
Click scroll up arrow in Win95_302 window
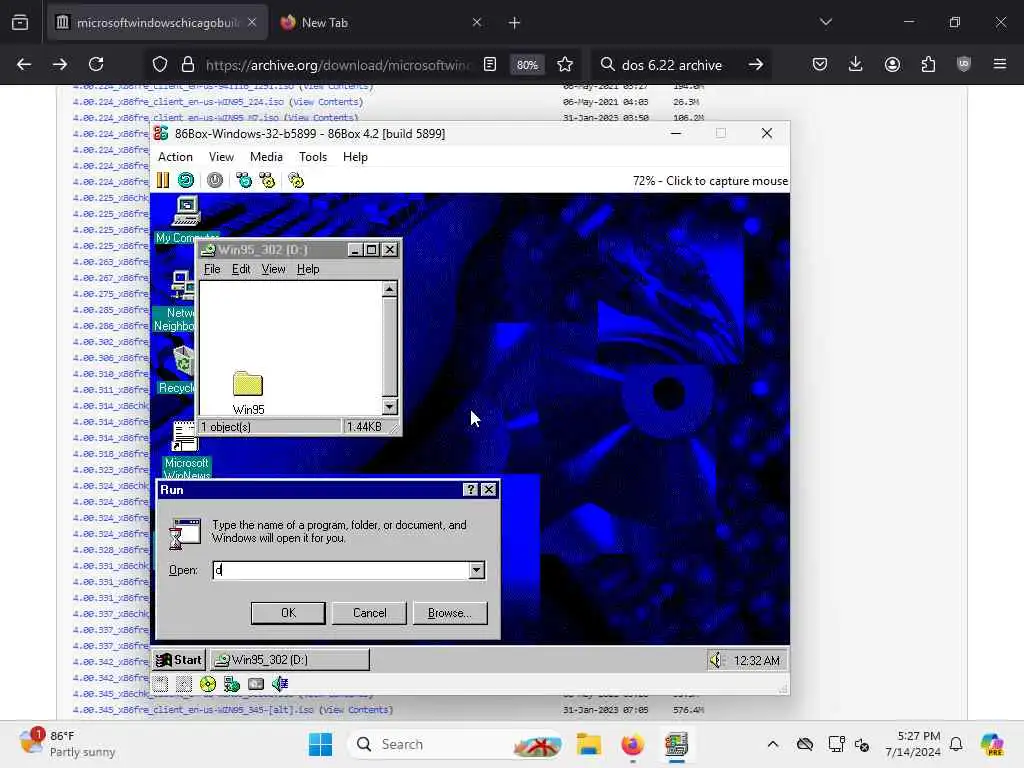389,289
